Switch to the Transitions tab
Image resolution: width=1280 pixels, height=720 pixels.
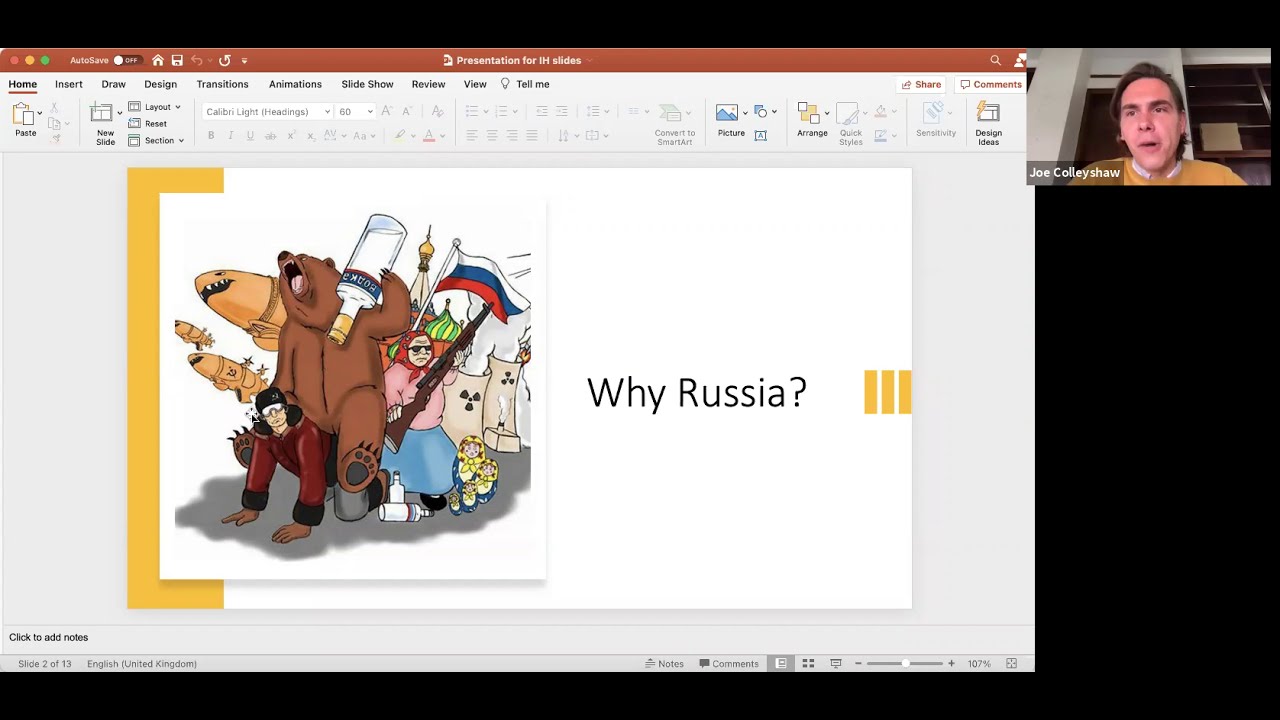point(222,84)
